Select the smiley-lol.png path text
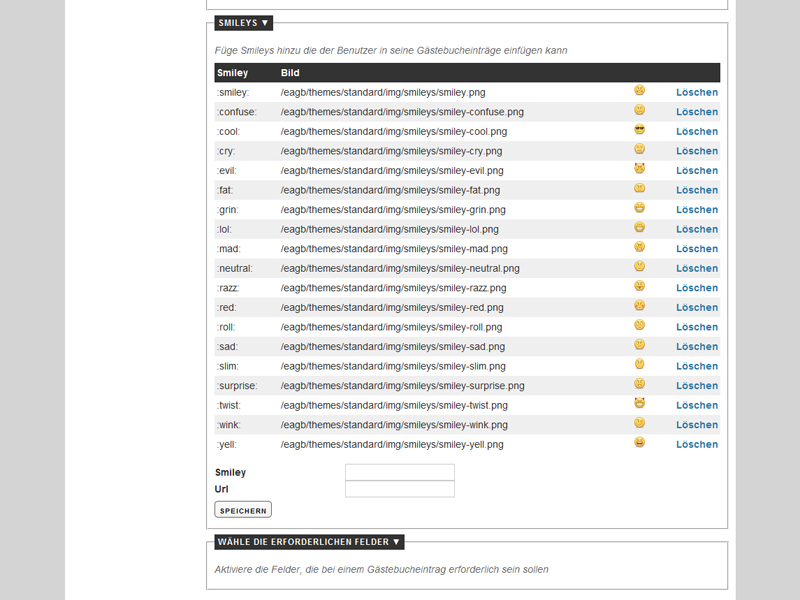Screen dimensions: 800x600 point(389,229)
